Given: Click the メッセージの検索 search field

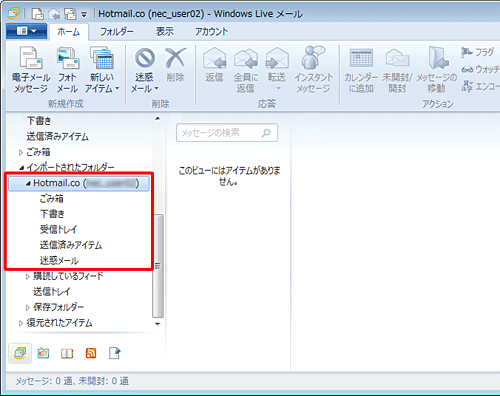Looking at the screenshot, I should point(227,133).
